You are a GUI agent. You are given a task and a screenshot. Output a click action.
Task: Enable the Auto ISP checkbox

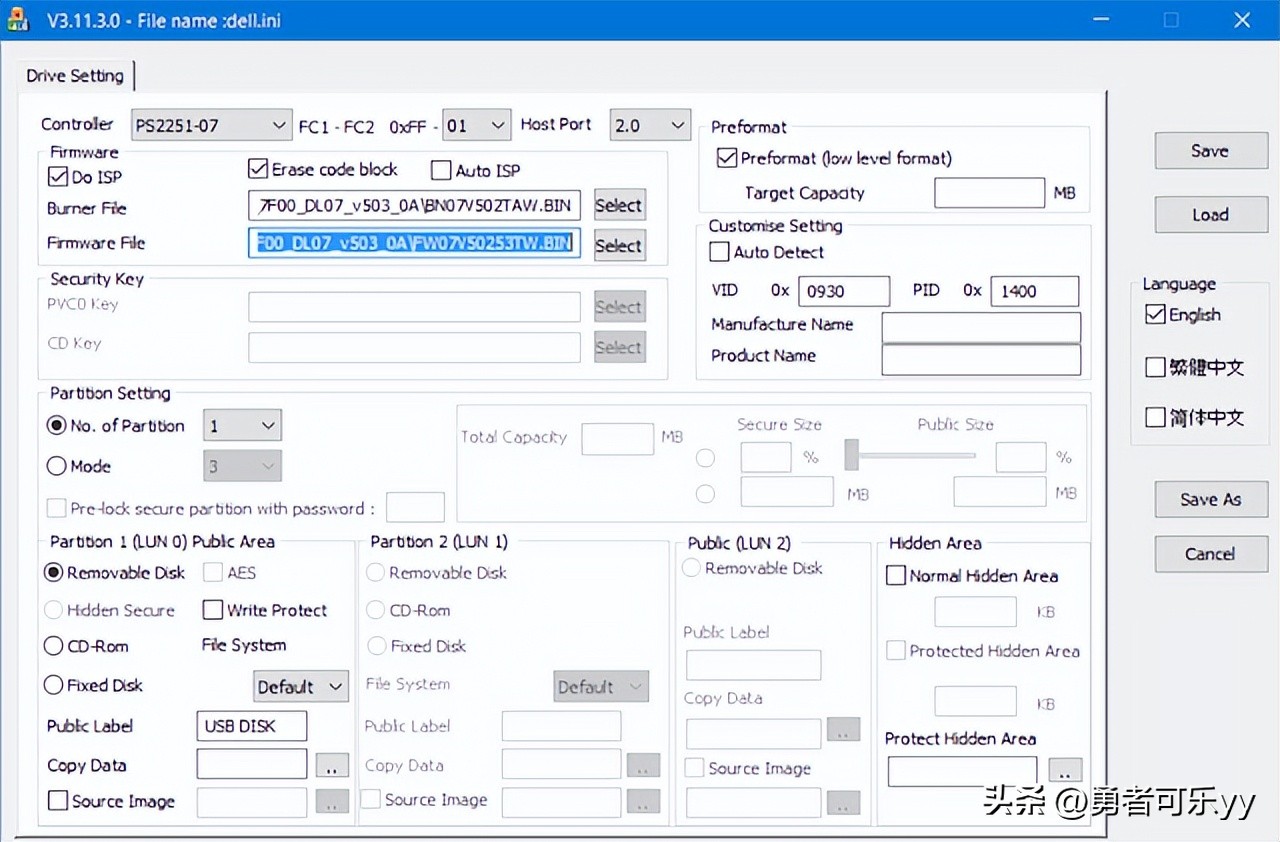point(440,170)
